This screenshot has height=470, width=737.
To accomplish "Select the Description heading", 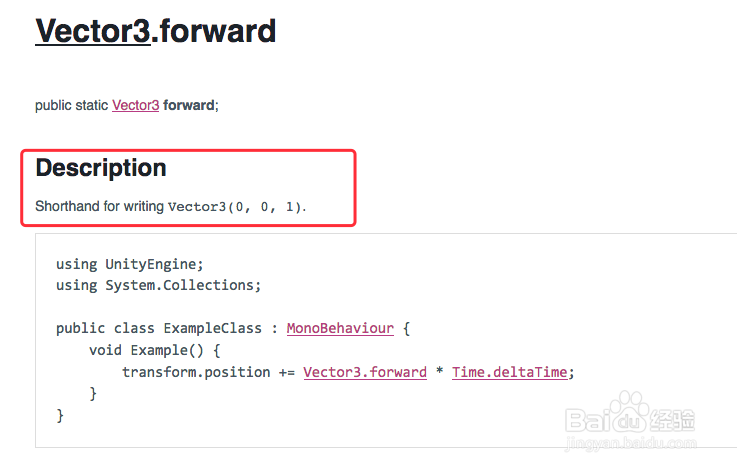I will [x=101, y=168].
